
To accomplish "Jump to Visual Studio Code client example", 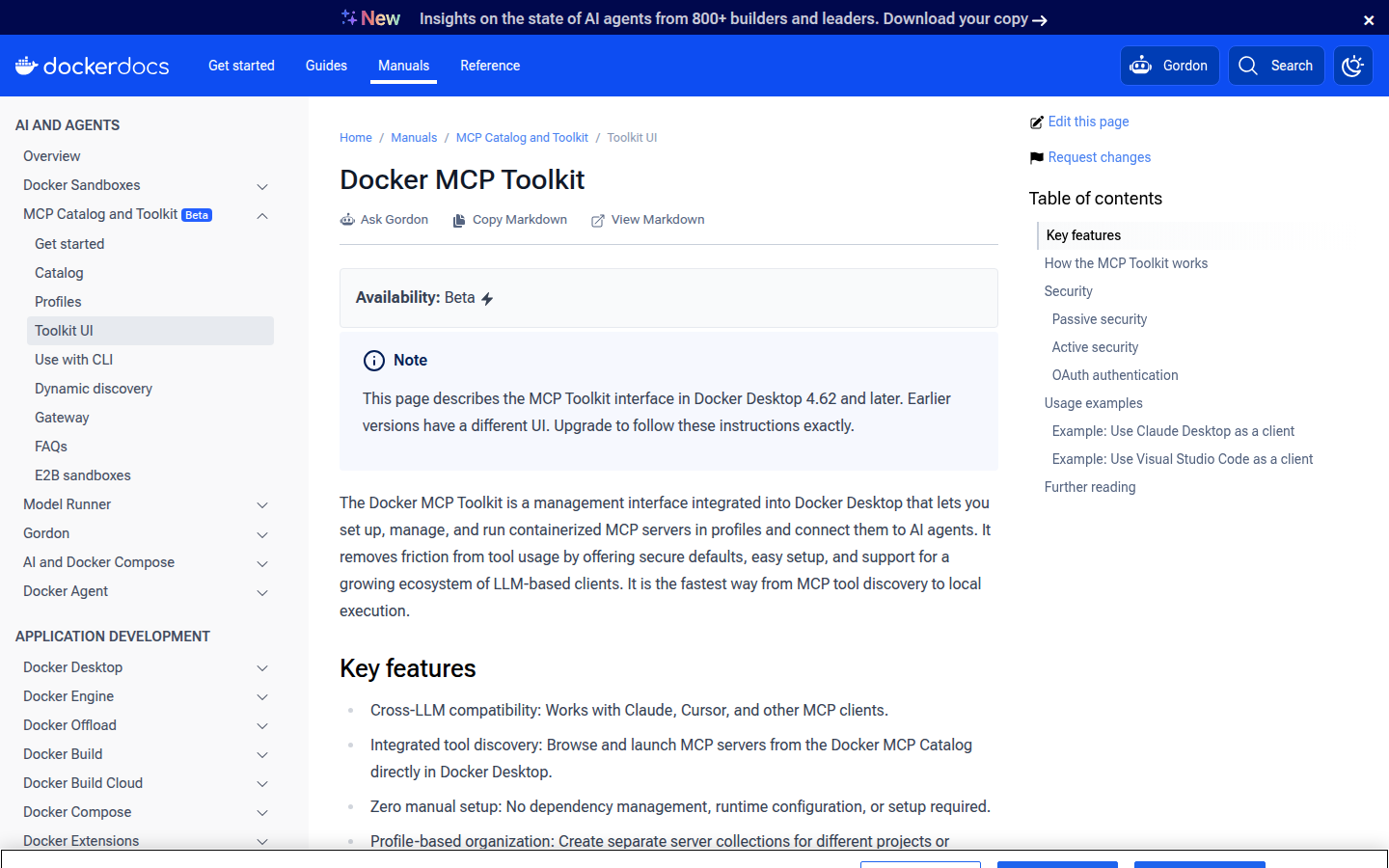I will click(1183, 459).
